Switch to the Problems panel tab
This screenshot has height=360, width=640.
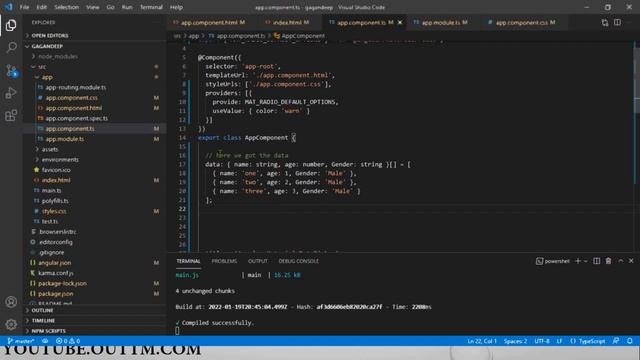tap(224, 261)
